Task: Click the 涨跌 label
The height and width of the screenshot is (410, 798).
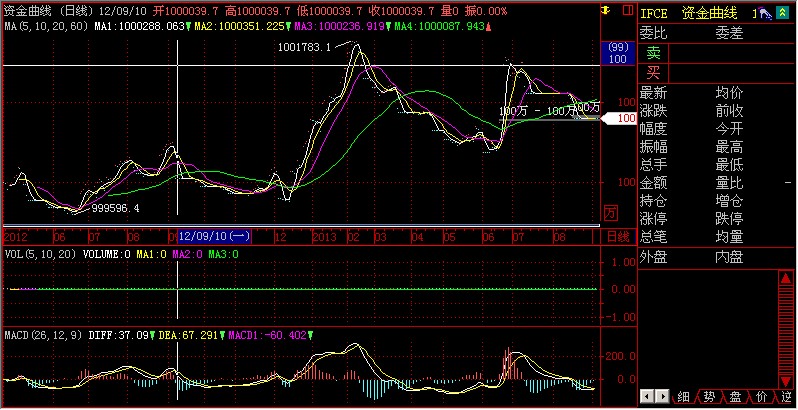Action: (653, 111)
